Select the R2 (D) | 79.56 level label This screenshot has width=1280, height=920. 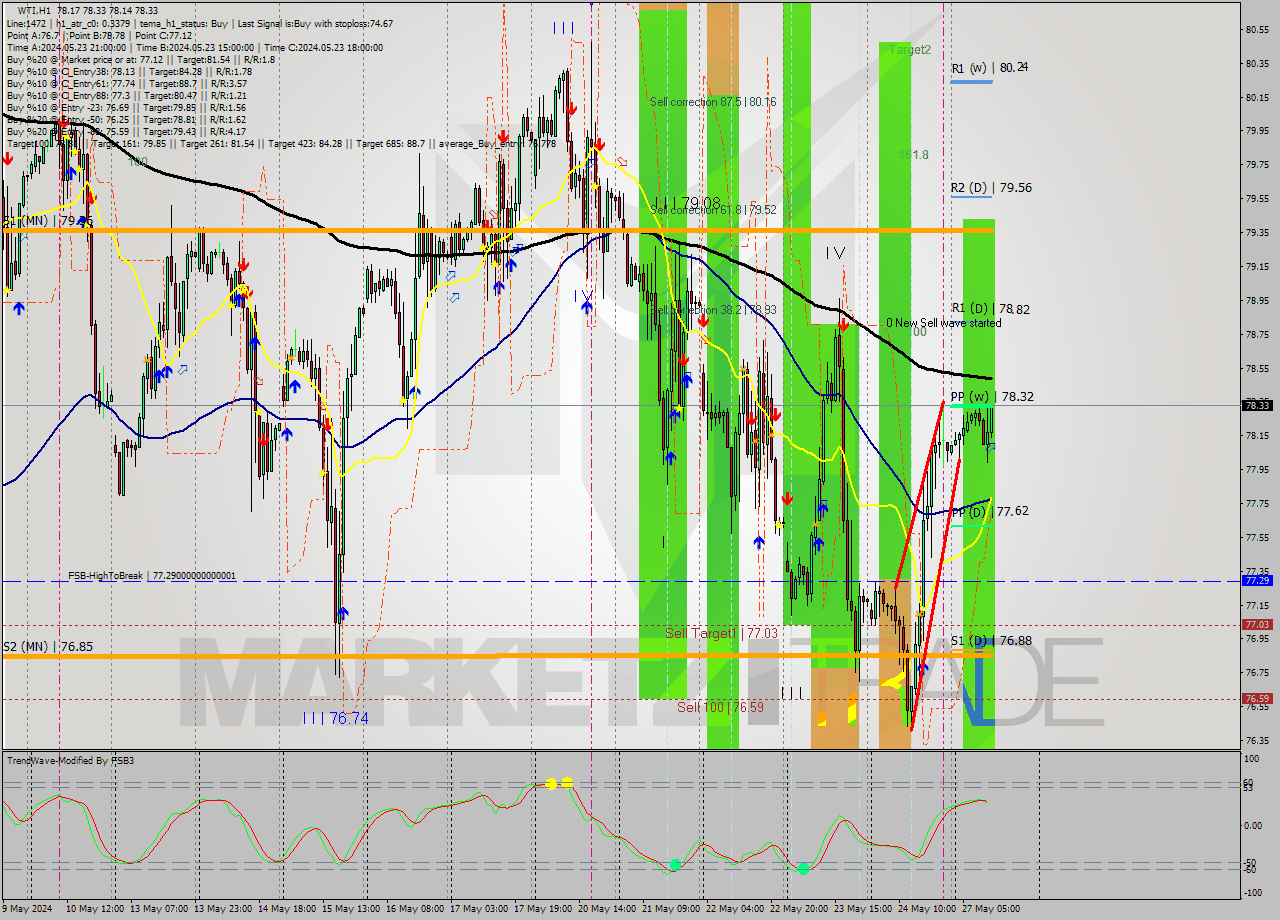pyautogui.click(x=991, y=187)
